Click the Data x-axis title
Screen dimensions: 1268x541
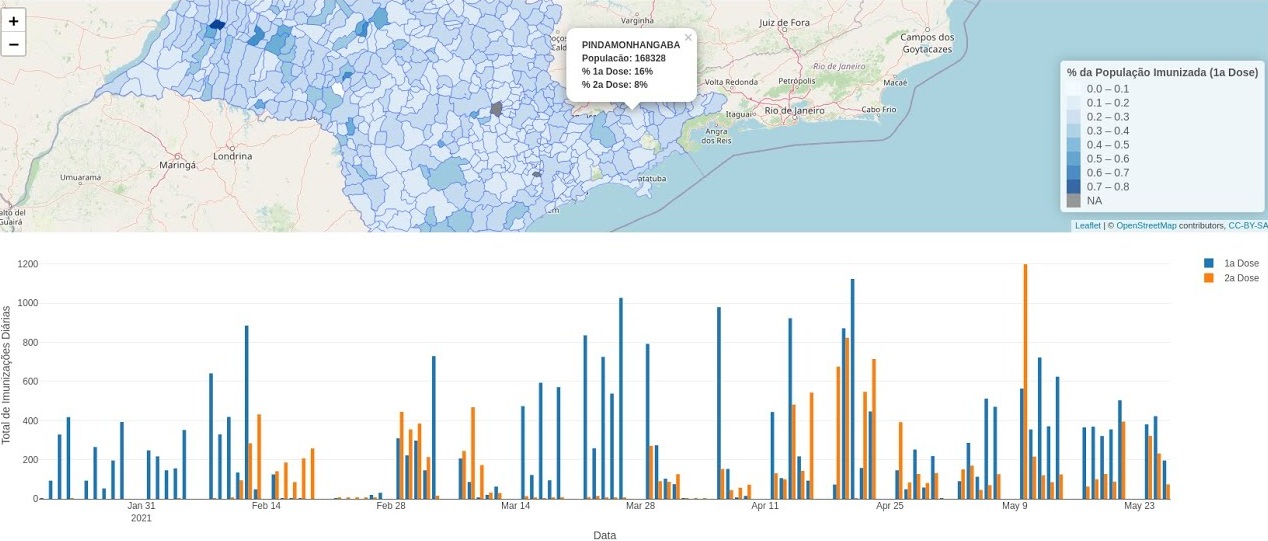click(604, 535)
